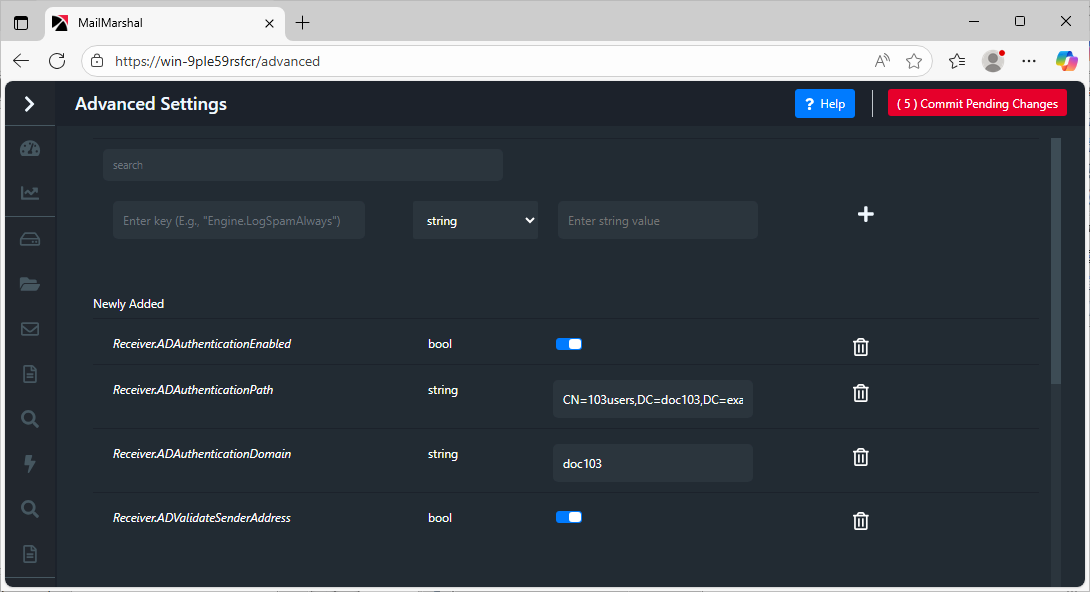Open the folder icon in sidebar
This screenshot has width=1090, height=592.
pos(30,284)
